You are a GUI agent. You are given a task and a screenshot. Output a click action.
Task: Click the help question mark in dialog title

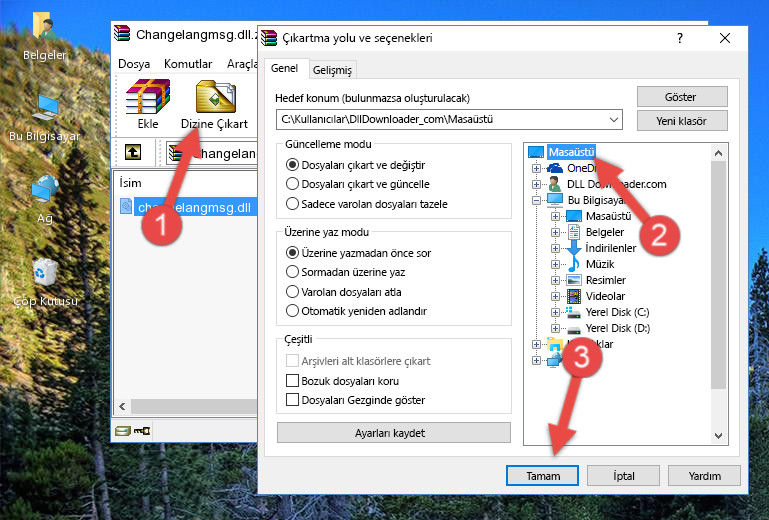pos(680,38)
